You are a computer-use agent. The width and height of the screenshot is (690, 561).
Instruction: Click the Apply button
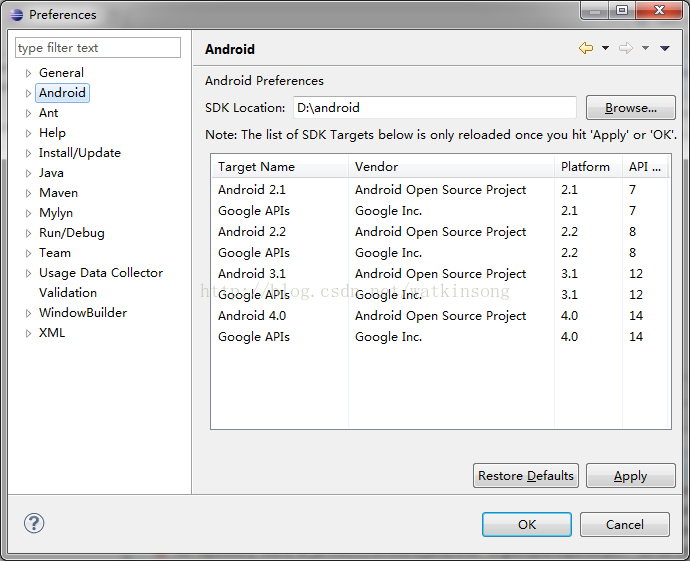[x=631, y=476]
